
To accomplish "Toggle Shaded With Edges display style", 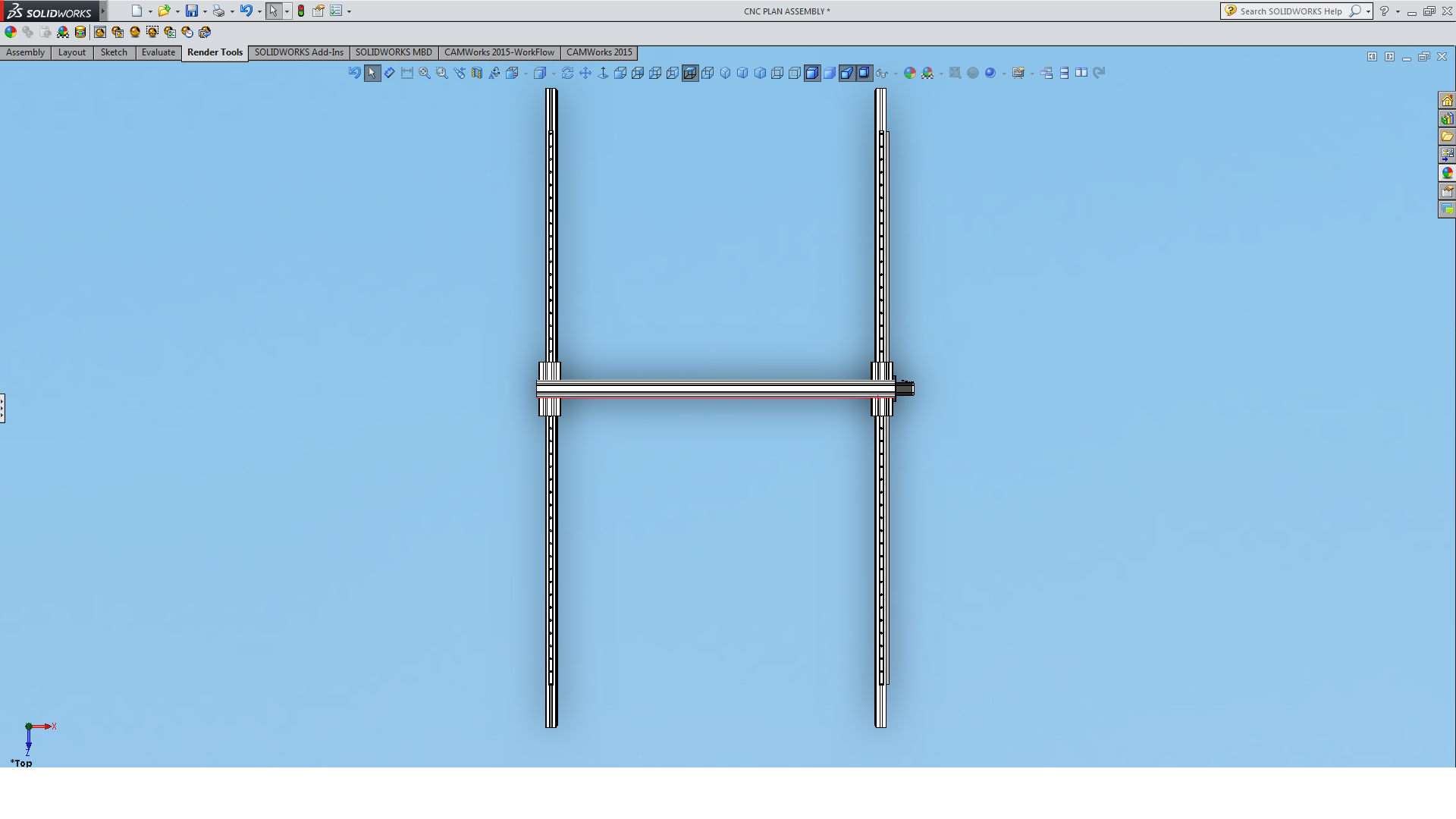I will click(x=812, y=73).
